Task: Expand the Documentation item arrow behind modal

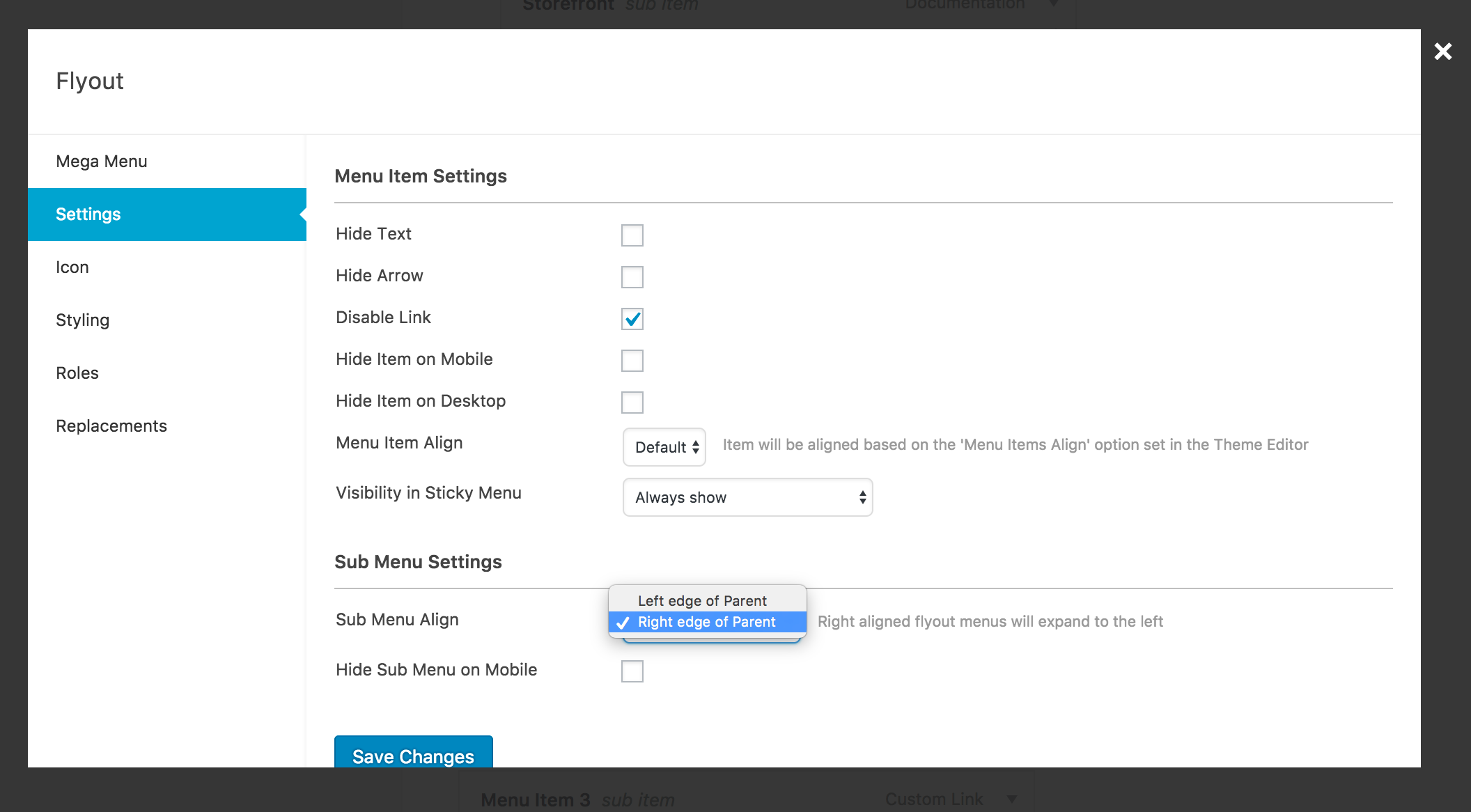Action: click(x=1053, y=4)
